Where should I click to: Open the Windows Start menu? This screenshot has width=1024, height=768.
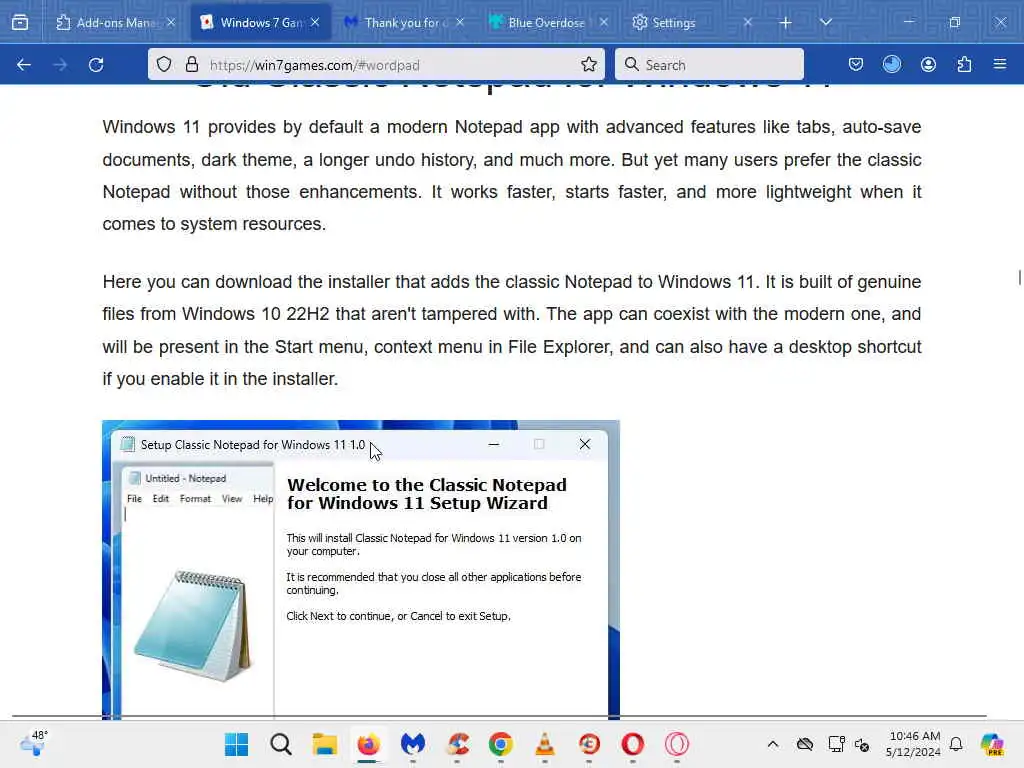click(x=236, y=744)
